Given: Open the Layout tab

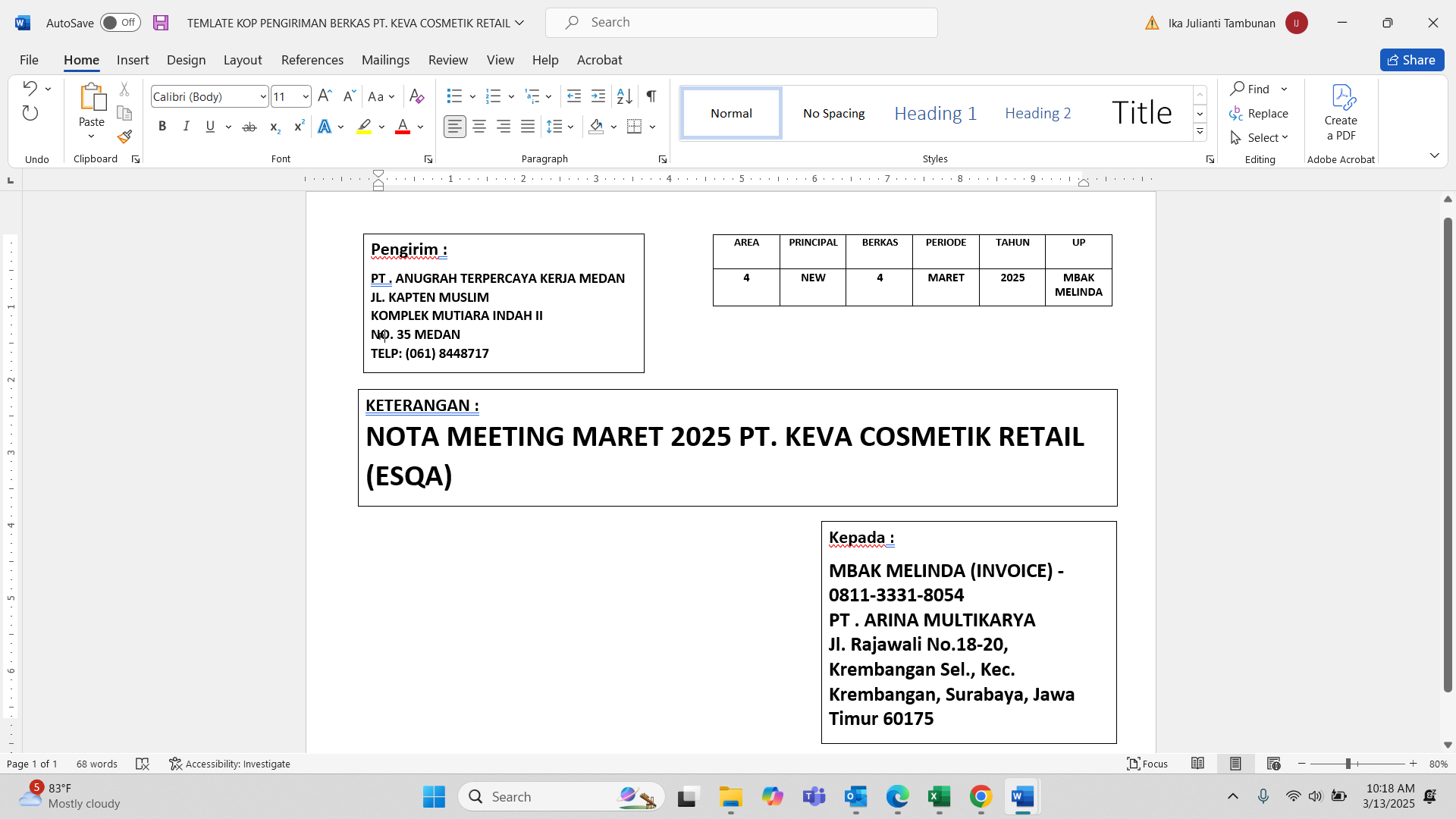Looking at the screenshot, I should point(243,60).
